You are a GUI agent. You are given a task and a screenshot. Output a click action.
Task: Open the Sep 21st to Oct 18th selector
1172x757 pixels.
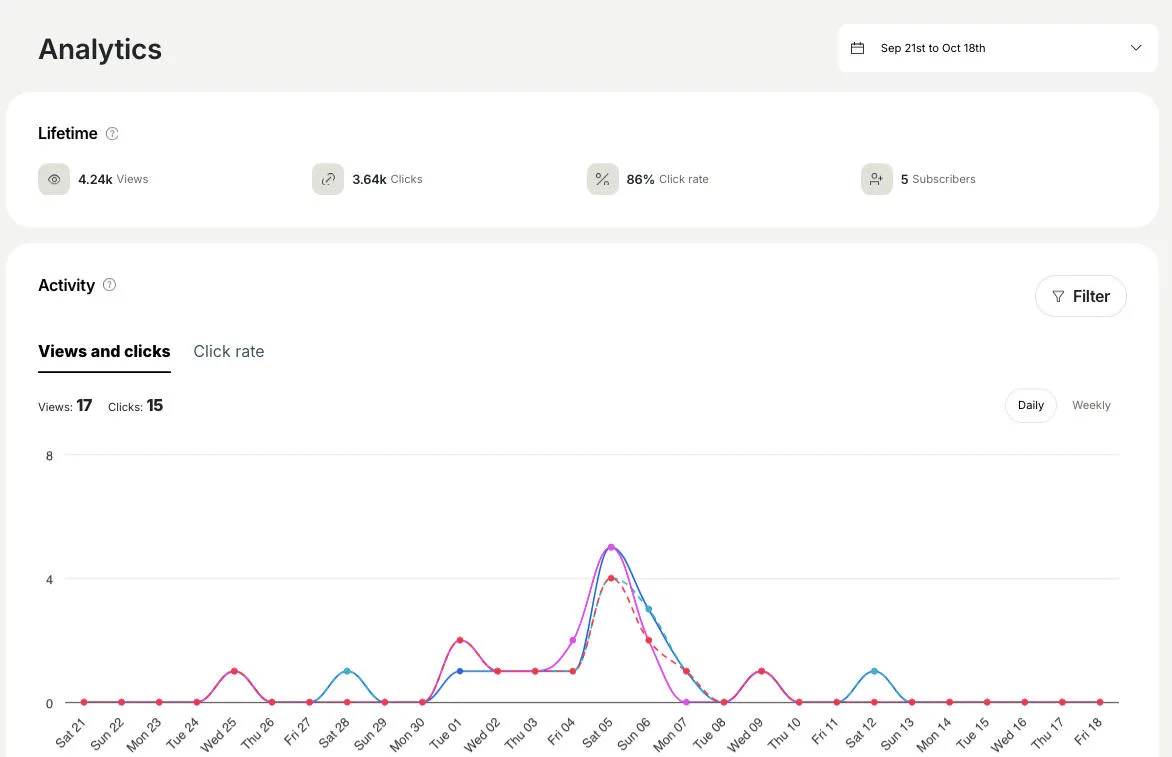(x=996, y=47)
